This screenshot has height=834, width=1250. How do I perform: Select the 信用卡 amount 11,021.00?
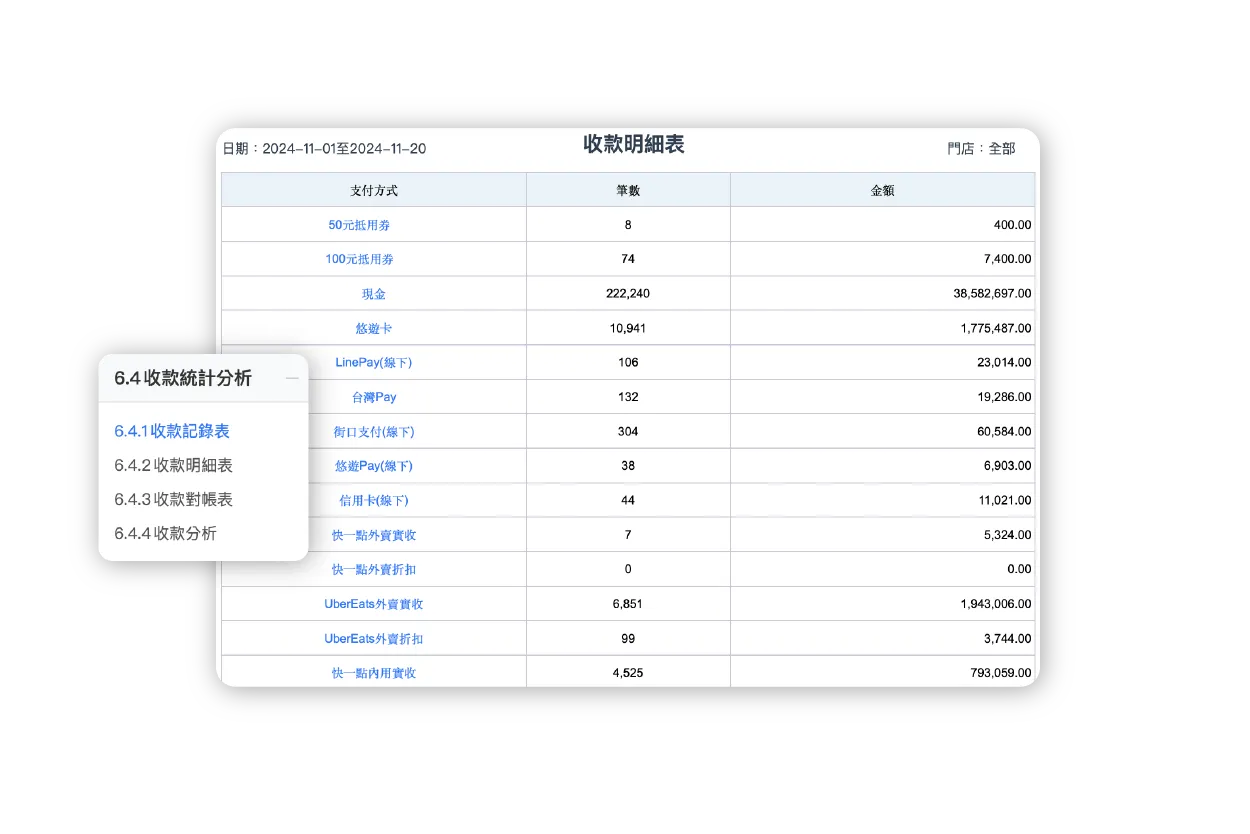click(883, 500)
